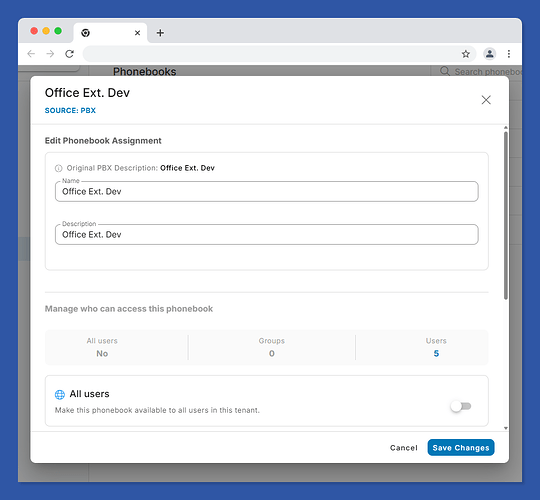Reload the page with the refresh icon
The height and width of the screenshot is (500, 540).
(x=70, y=54)
